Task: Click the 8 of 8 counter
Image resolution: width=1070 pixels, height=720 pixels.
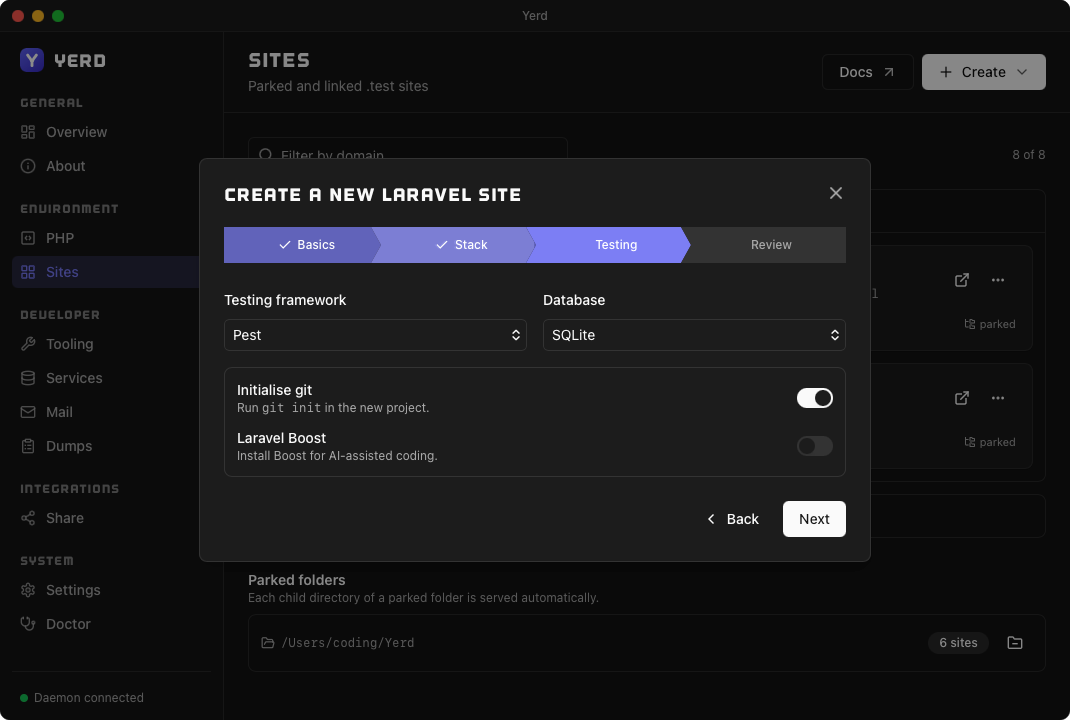Action: (x=1028, y=154)
